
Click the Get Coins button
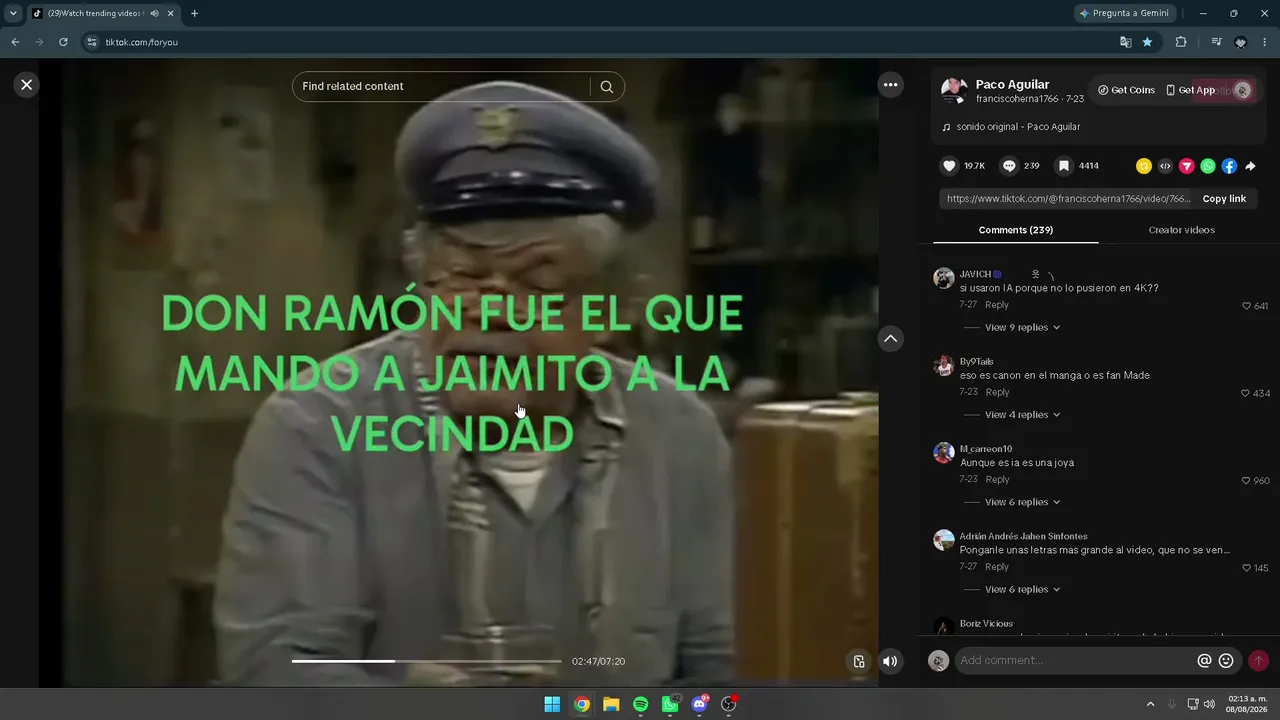(1126, 90)
